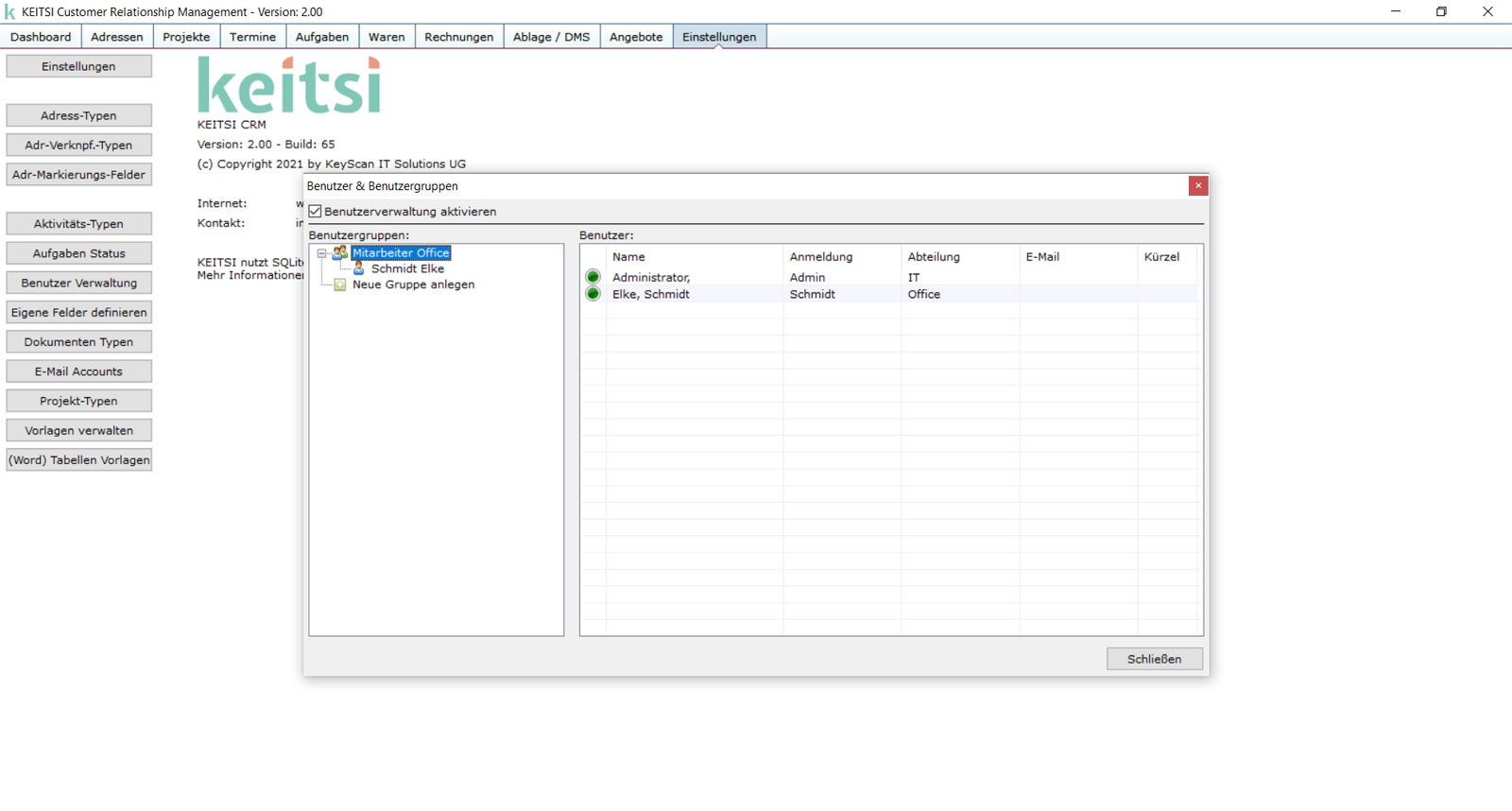Open Adr-Verknpf.-Typen settings

coord(78,145)
